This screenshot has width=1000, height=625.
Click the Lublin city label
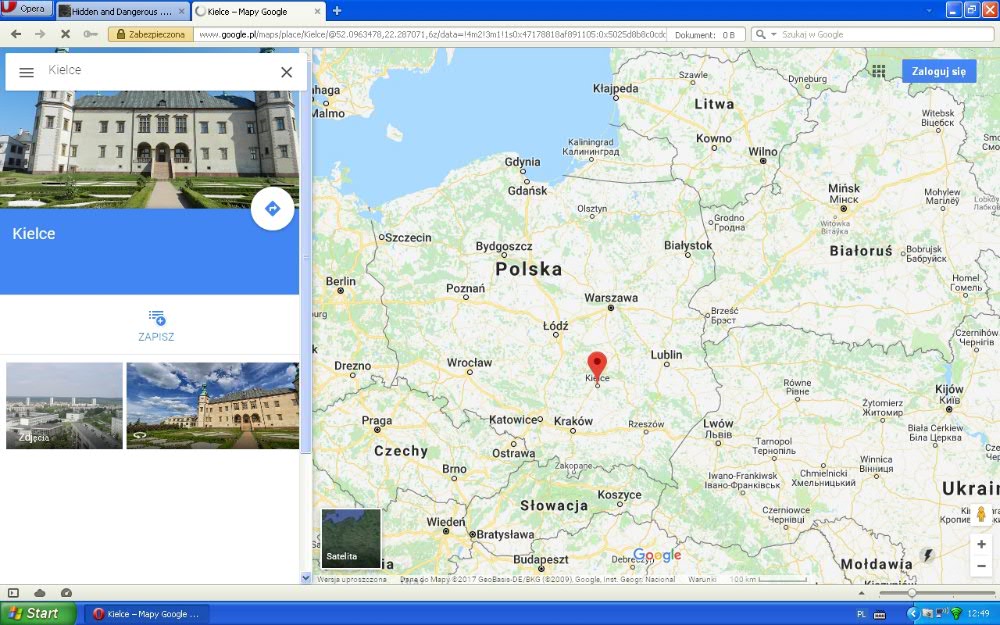[666, 355]
